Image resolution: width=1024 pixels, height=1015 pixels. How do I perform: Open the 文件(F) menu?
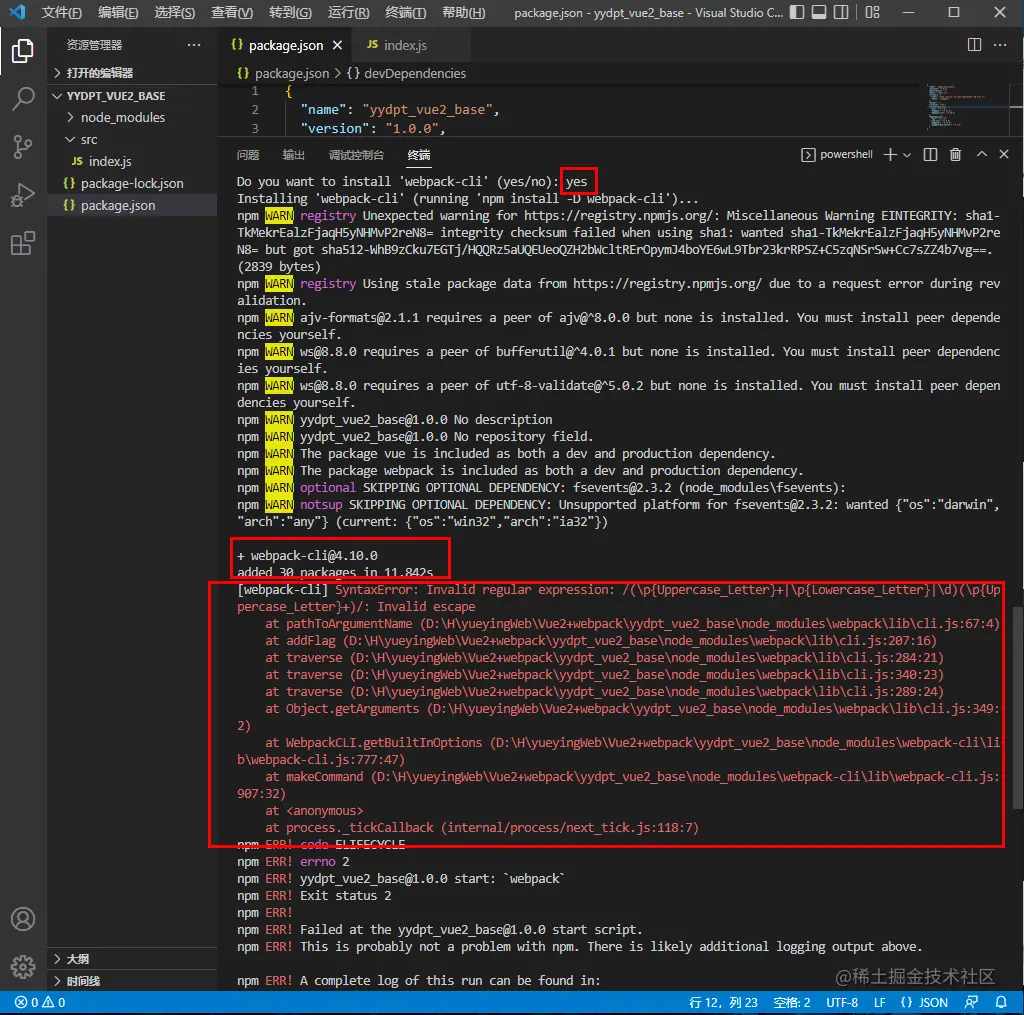click(x=61, y=12)
